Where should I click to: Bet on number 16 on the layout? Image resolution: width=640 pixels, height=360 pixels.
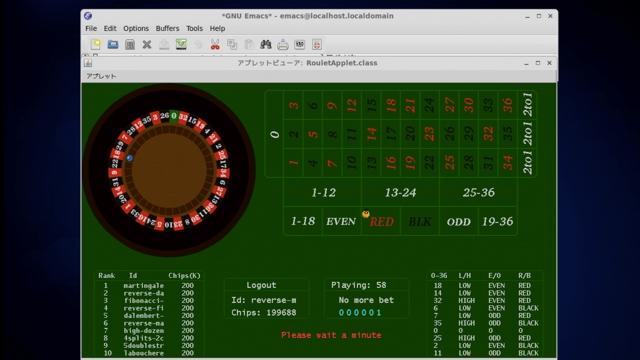click(x=391, y=162)
